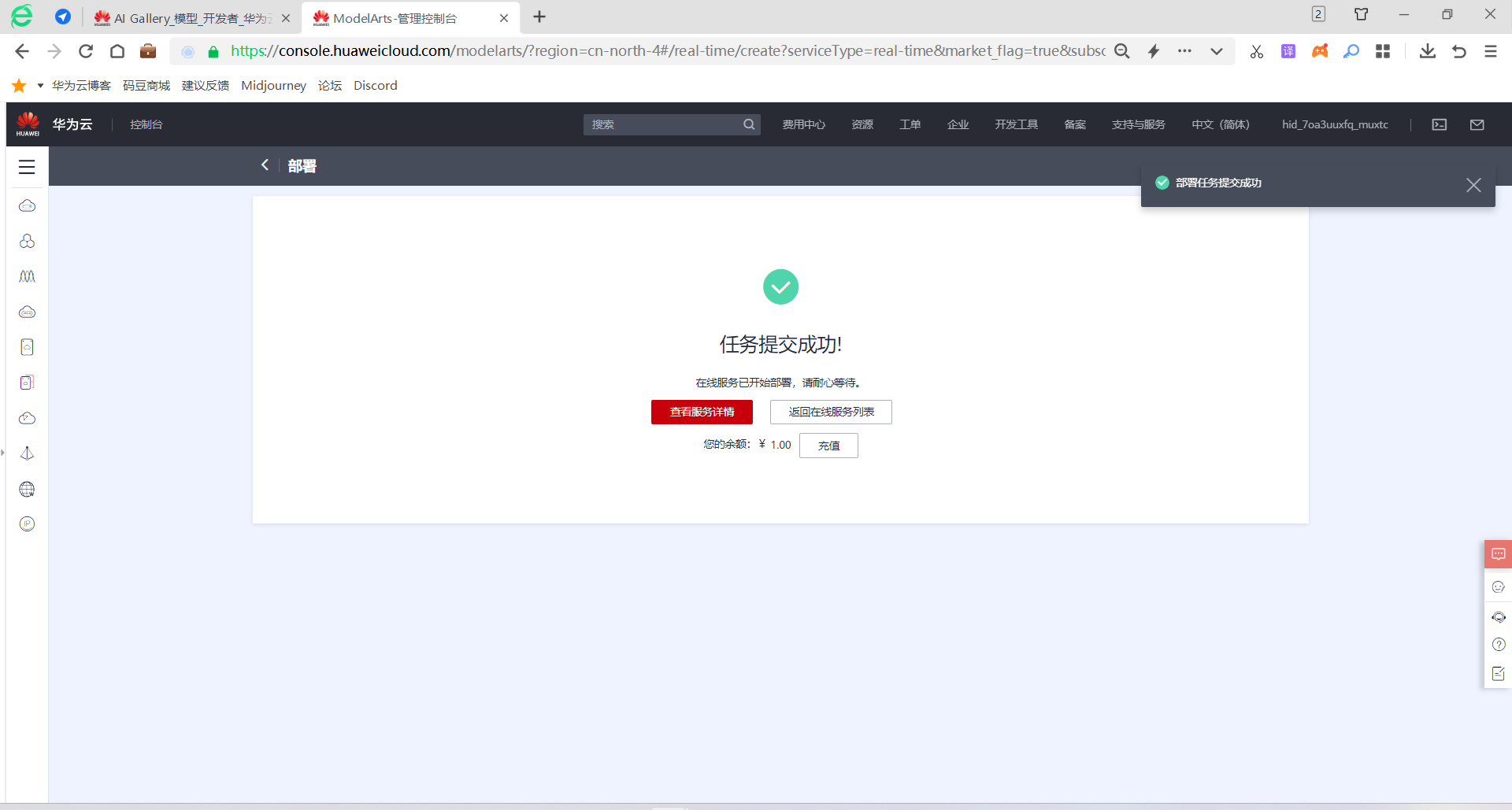This screenshot has height=810, width=1512.
Task: Open the 支持与服务 menu
Action: click(x=1138, y=124)
